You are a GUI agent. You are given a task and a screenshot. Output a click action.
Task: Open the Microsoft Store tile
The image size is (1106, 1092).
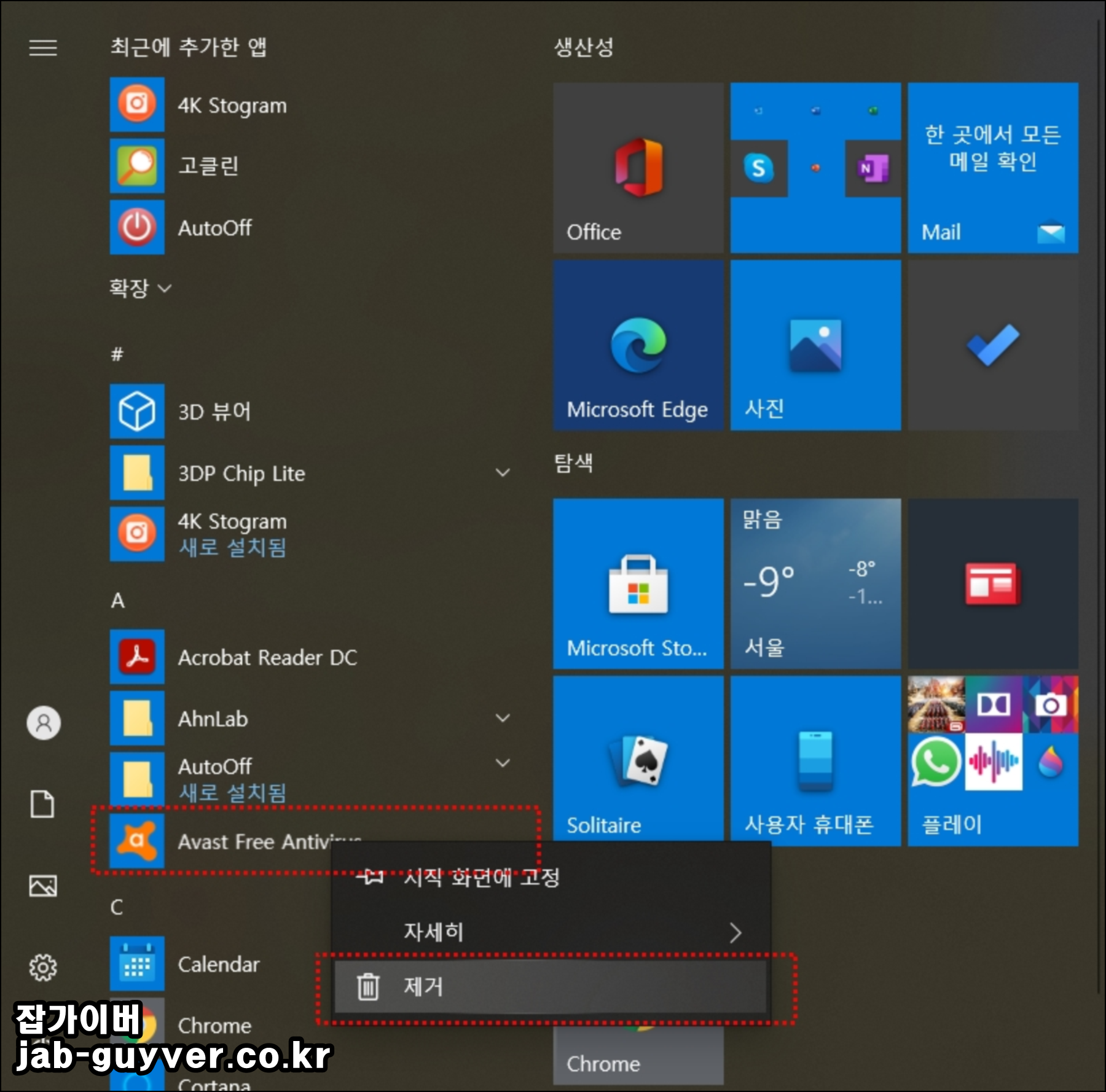[x=638, y=583]
